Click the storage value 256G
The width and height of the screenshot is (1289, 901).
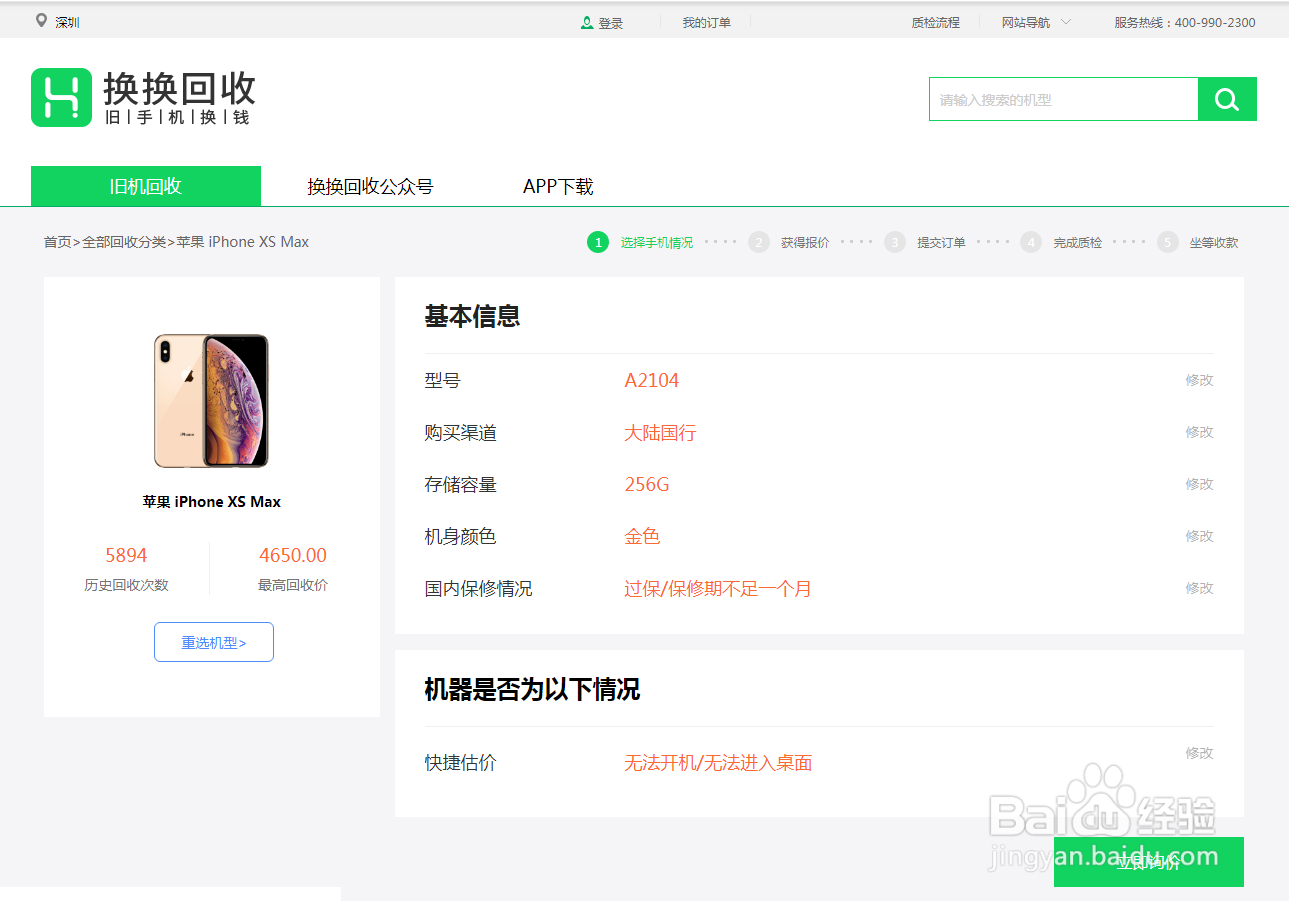click(x=647, y=485)
